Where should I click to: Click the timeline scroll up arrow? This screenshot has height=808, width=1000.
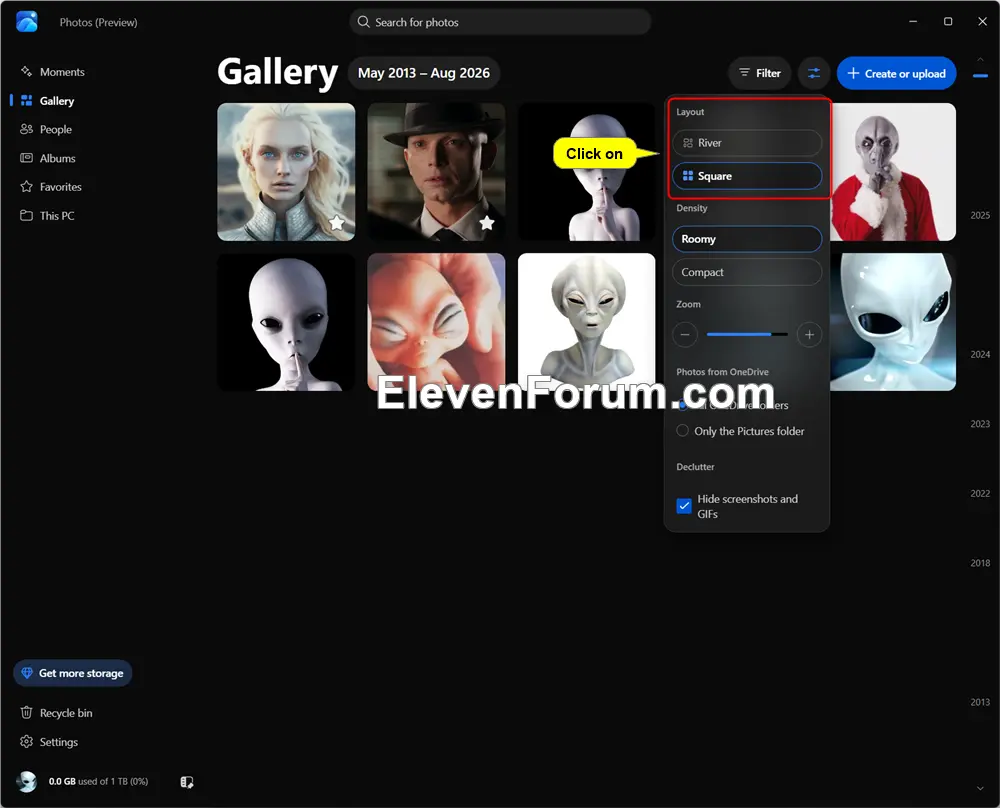coord(980,59)
